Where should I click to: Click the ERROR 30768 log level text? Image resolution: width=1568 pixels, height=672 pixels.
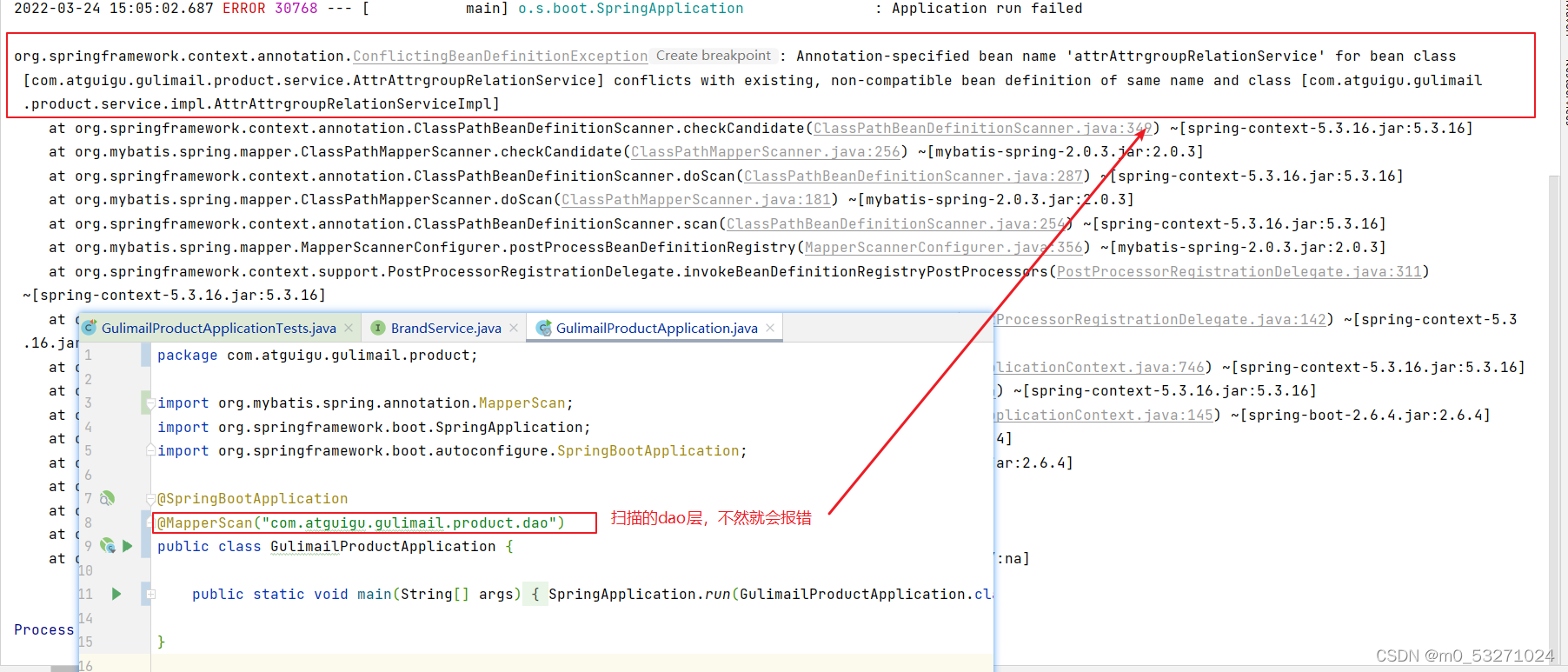click(x=269, y=9)
